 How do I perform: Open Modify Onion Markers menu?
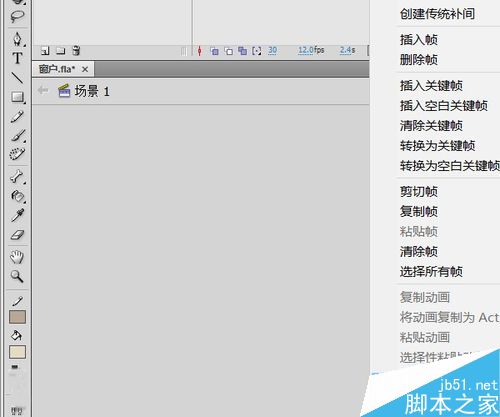click(x=257, y=51)
